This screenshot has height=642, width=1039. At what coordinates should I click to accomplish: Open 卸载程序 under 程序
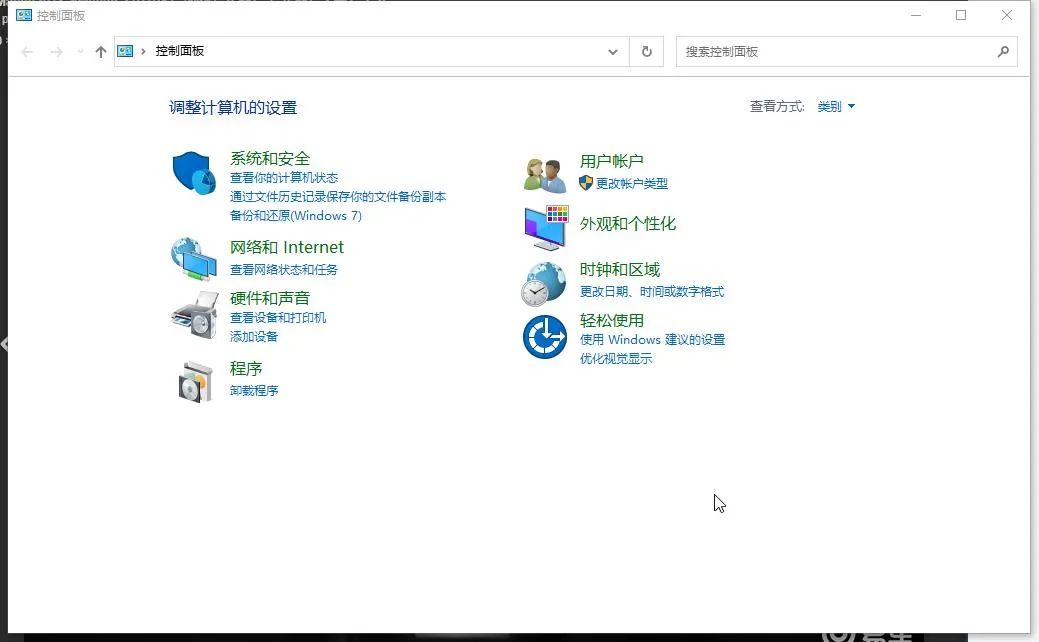[x=254, y=390]
